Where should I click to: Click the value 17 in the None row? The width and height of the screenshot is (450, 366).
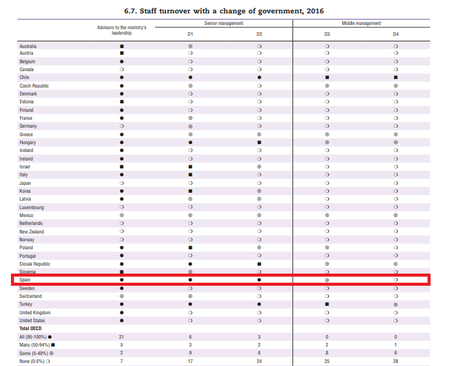coord(190,361)
